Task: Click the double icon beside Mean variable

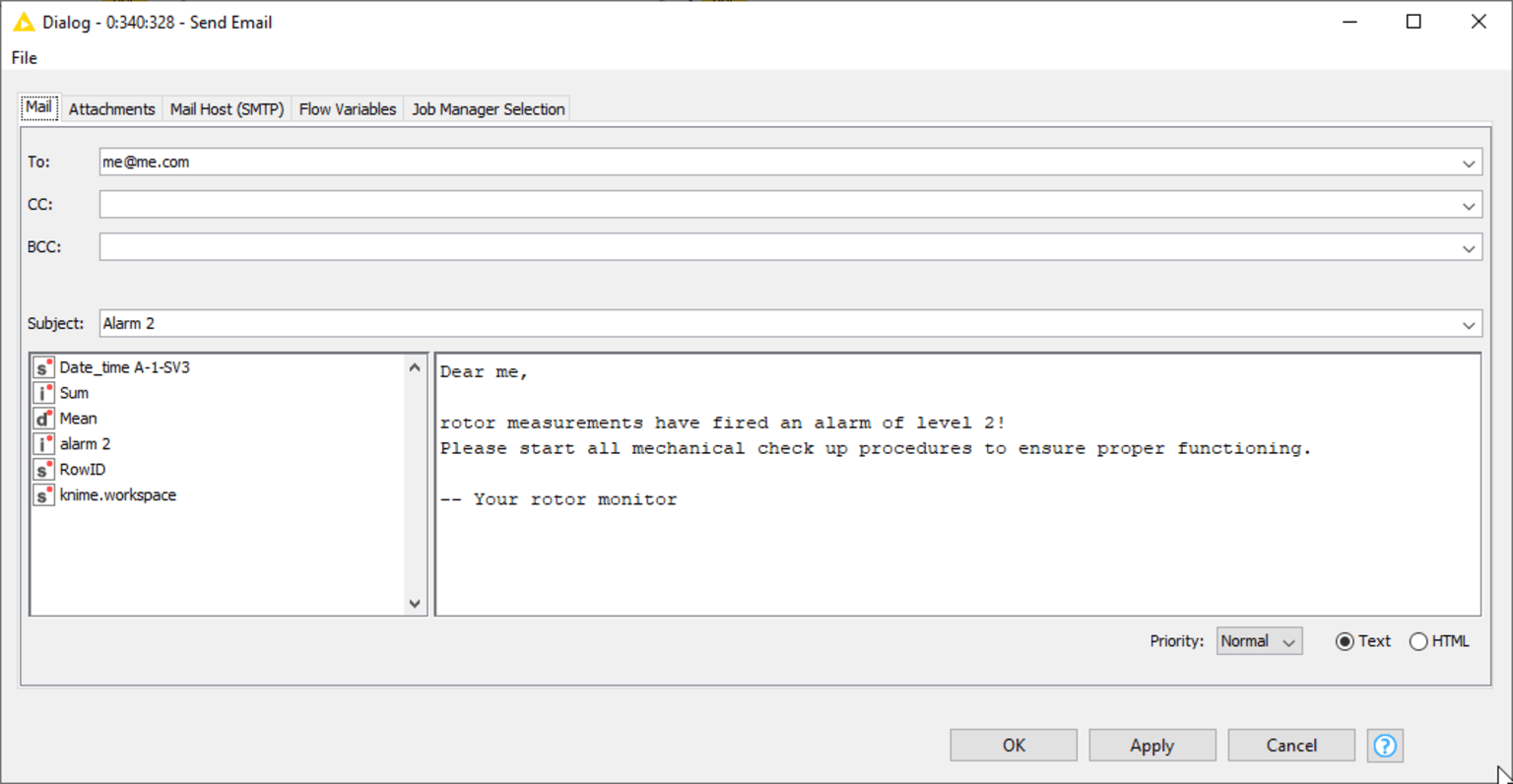Action: pos(43,420)
